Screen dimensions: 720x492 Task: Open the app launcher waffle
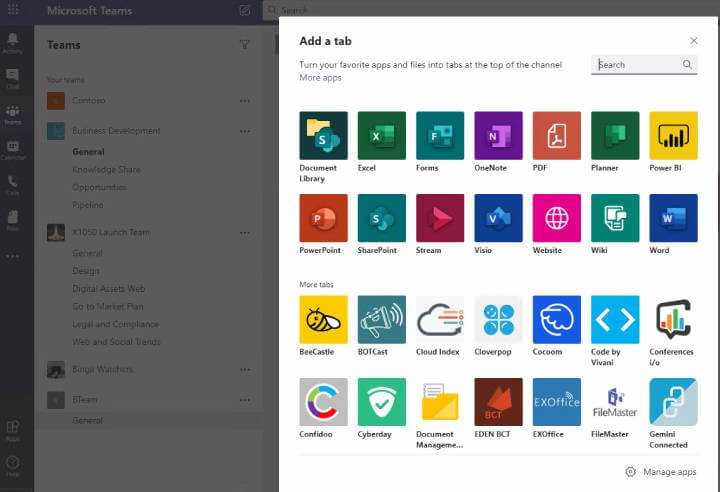[x=13, y=10]
